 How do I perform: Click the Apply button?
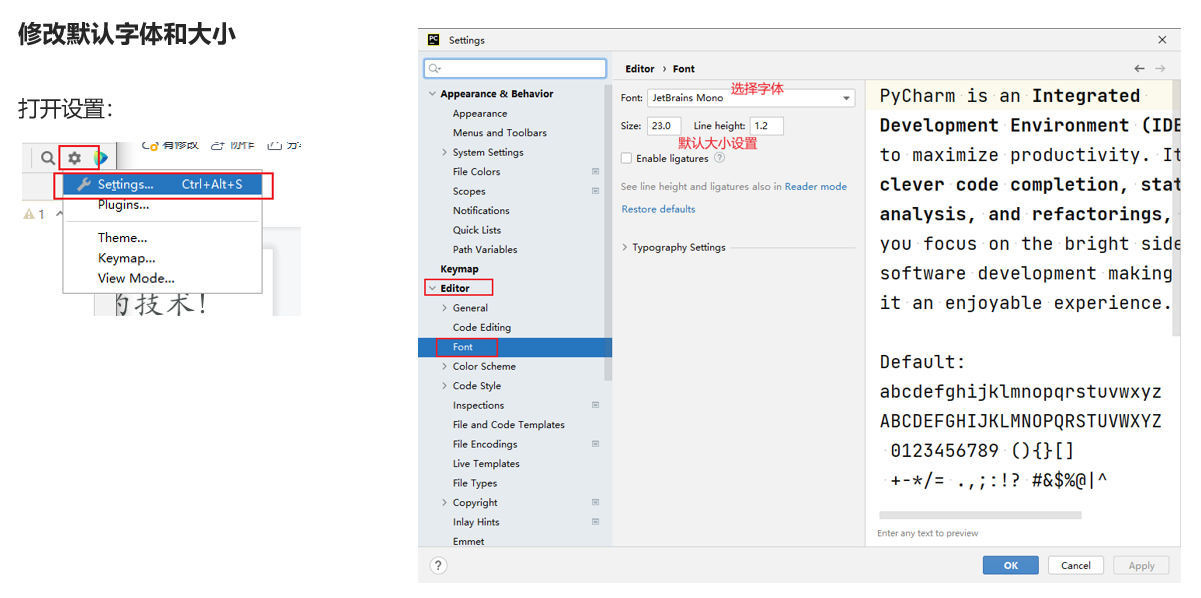(1141, 565)
